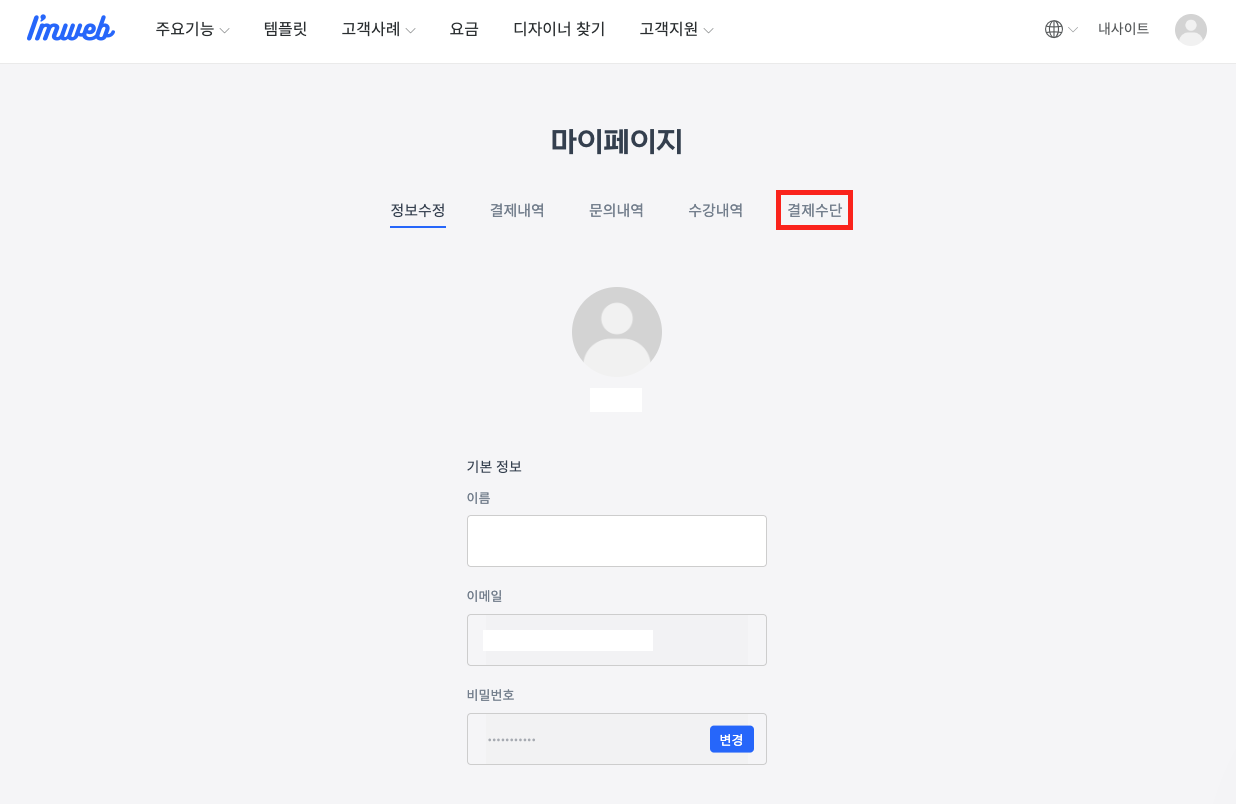Go to 디자이너 찾기
1236x804 pixels.
pyautogui.click(x=559, y=29)
